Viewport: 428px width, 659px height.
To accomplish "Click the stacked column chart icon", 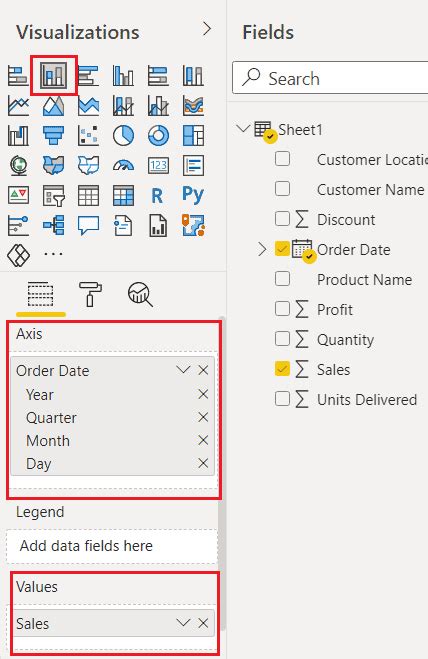I will click(53, 76).
